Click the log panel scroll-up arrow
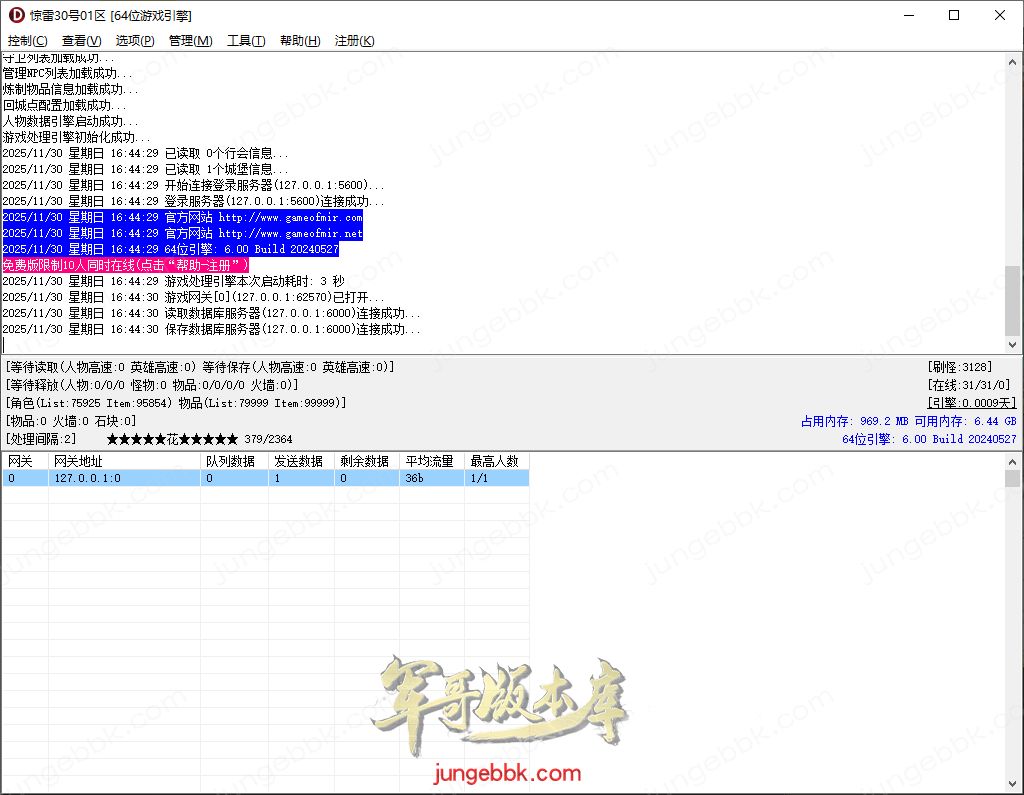 1012,61
